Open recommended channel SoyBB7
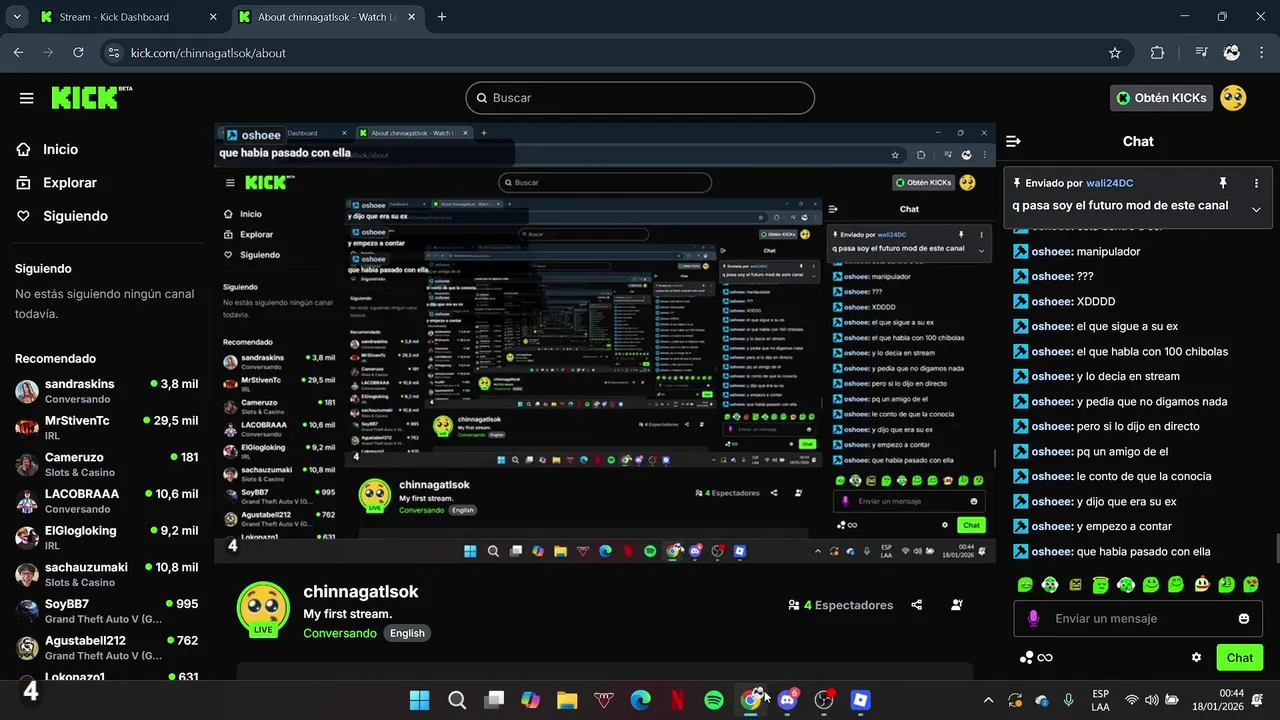1280x720 pixels. click(x=105, y=611)
